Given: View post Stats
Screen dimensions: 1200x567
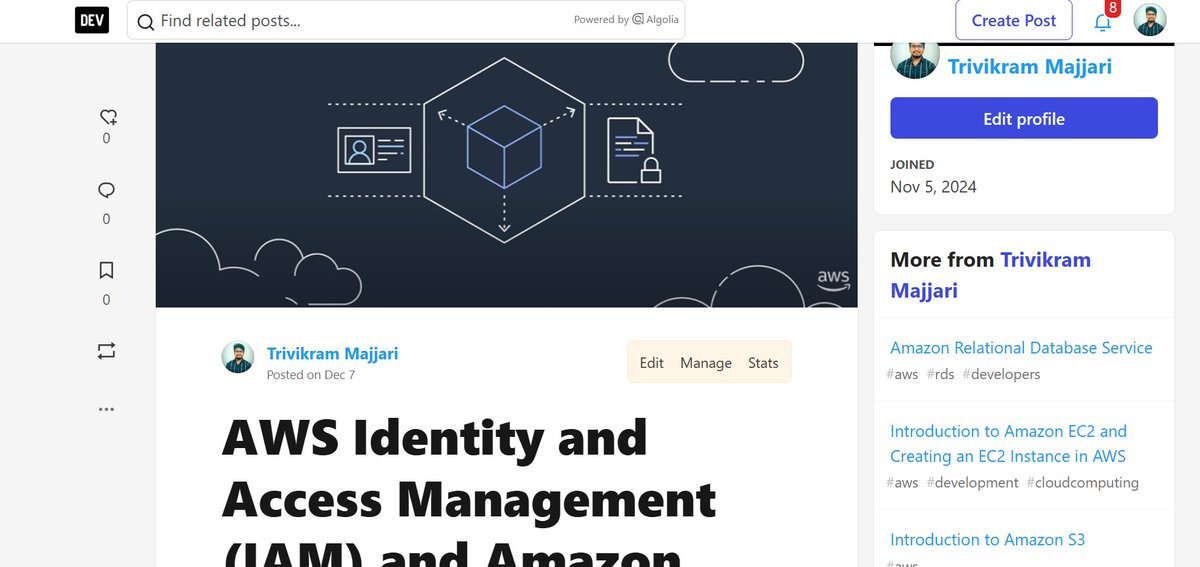Looking at the screenshot, I should tap(763, 363).
